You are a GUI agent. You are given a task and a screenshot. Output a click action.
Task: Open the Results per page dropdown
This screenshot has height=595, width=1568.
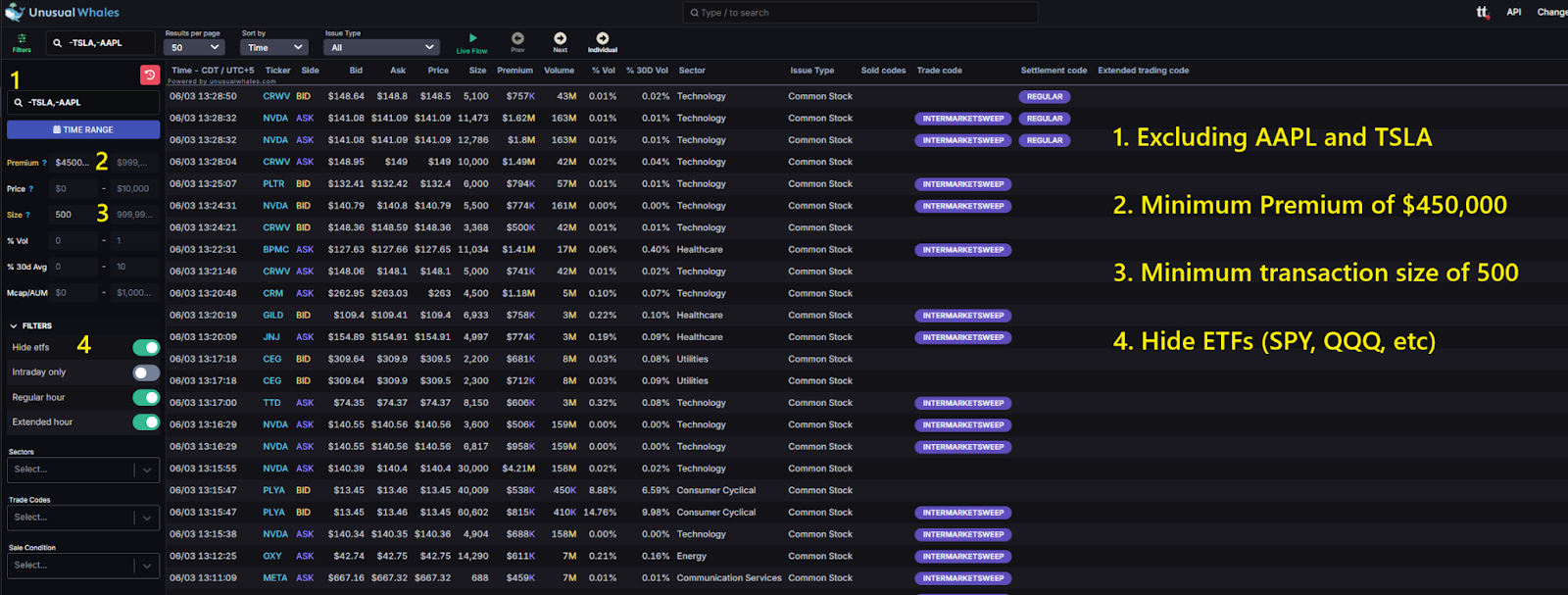pyautogui.click(x=195, y=47)
